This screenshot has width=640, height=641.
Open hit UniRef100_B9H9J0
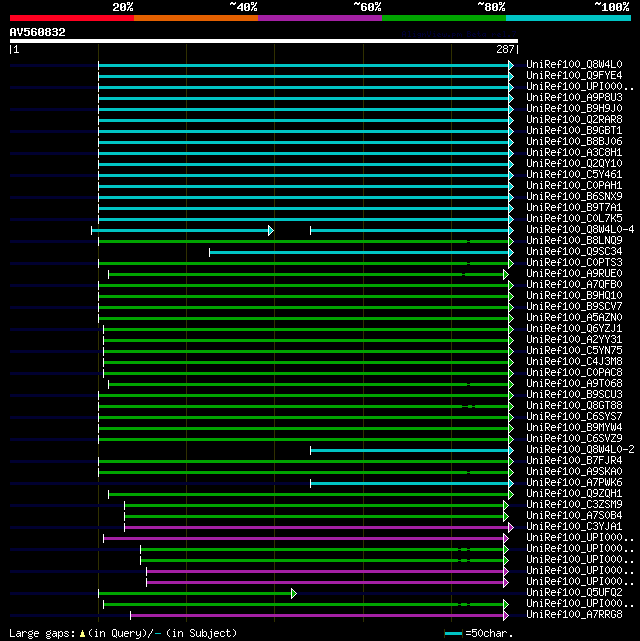[574, 109]
